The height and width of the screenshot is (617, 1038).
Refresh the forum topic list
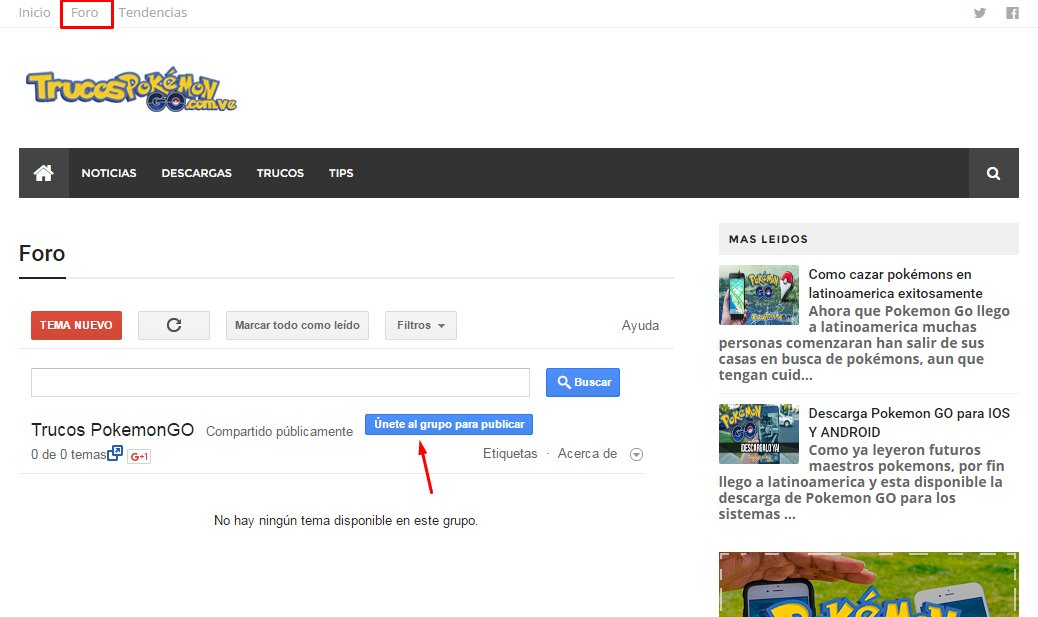174,325
